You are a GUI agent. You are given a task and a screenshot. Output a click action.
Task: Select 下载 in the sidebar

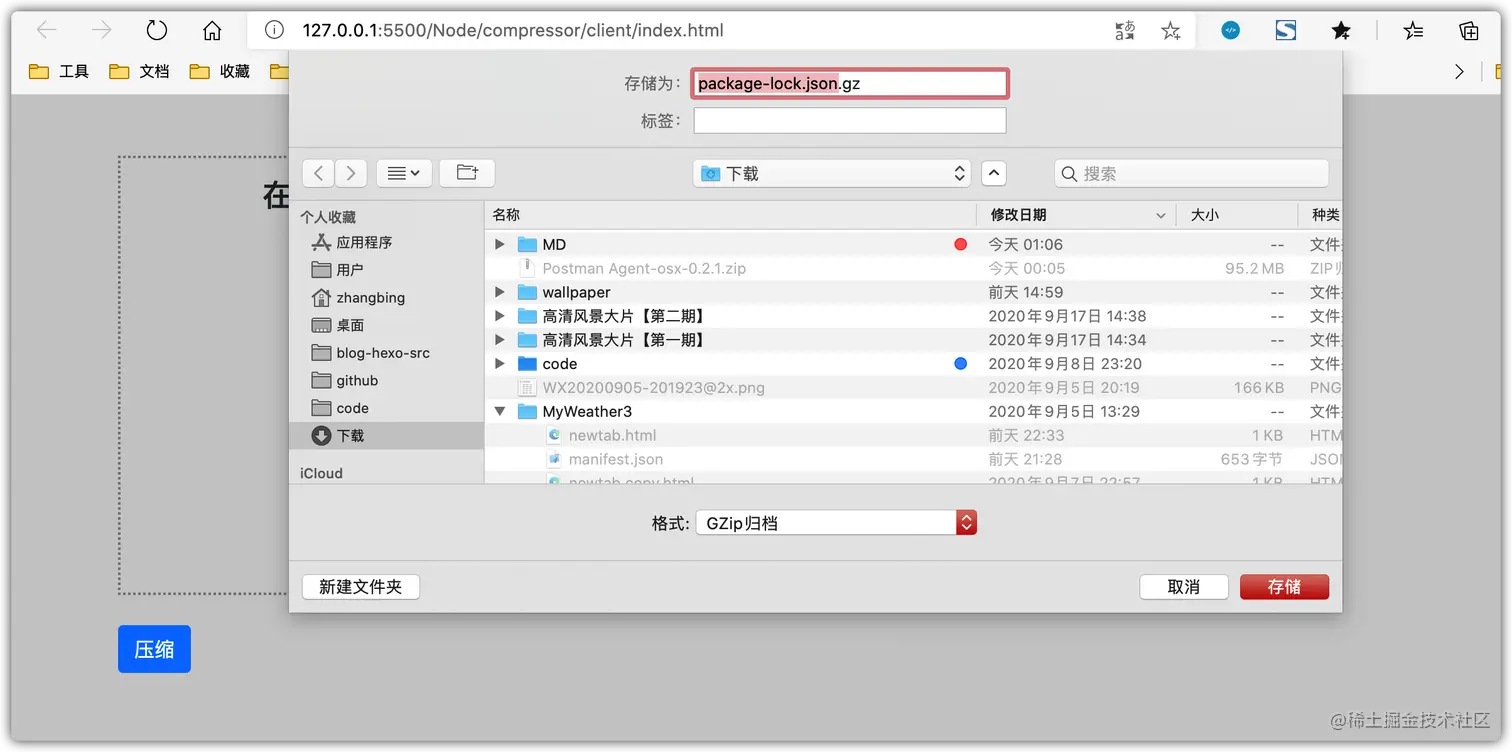(386, 435)
